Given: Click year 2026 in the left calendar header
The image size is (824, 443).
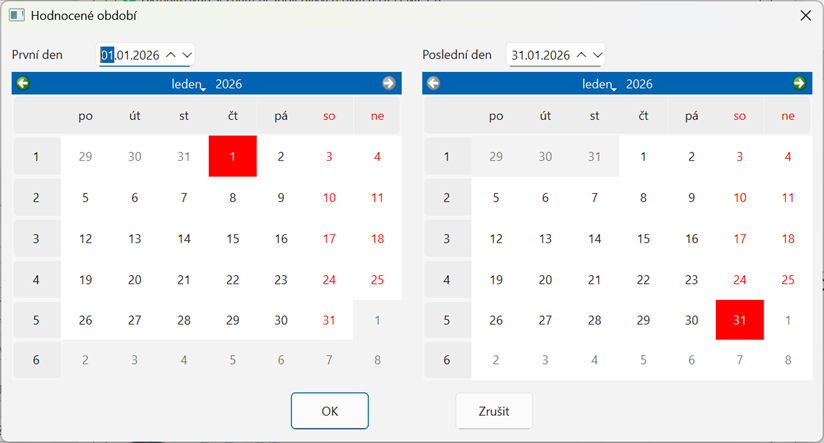Looking at the screenshot, I should [228, 84].
